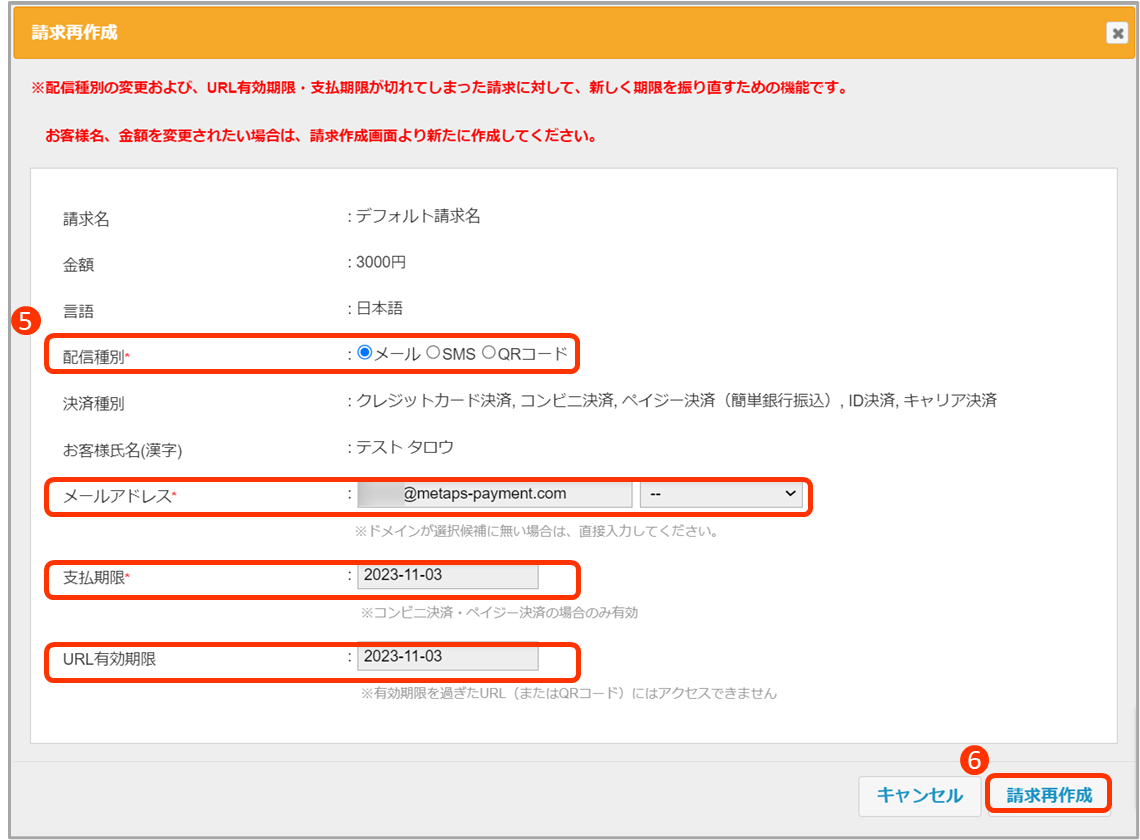
Task: Select the メール delivery type radio button
Action: point(365,353)
